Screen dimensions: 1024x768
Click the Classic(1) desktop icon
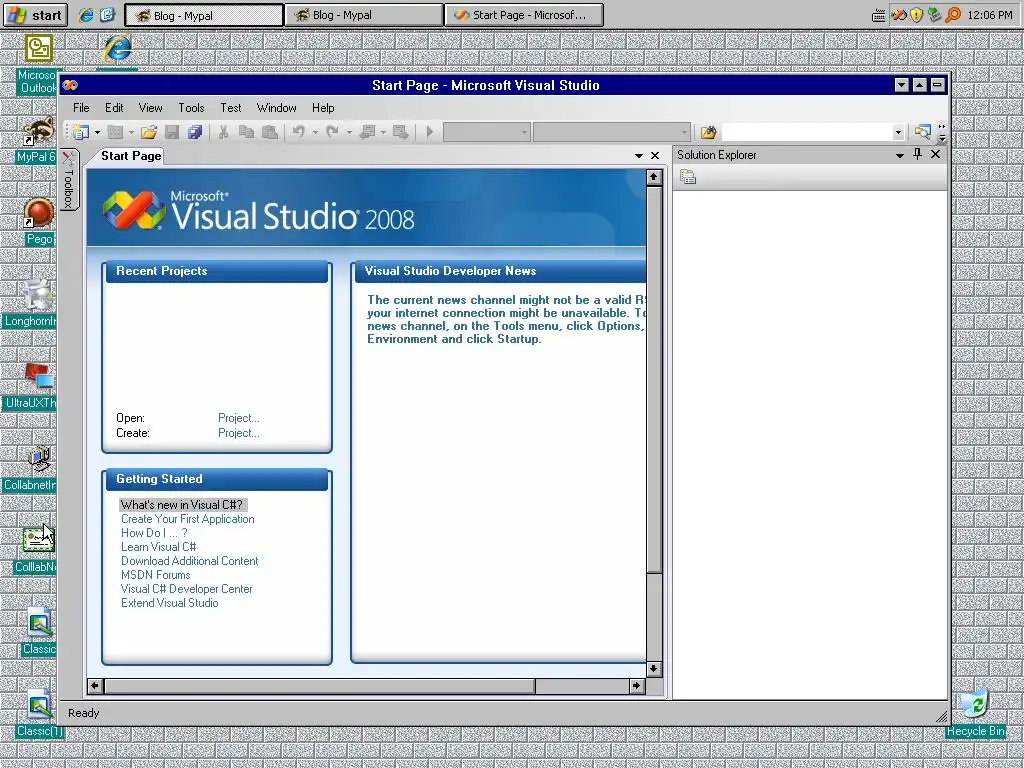pos(40,712)
